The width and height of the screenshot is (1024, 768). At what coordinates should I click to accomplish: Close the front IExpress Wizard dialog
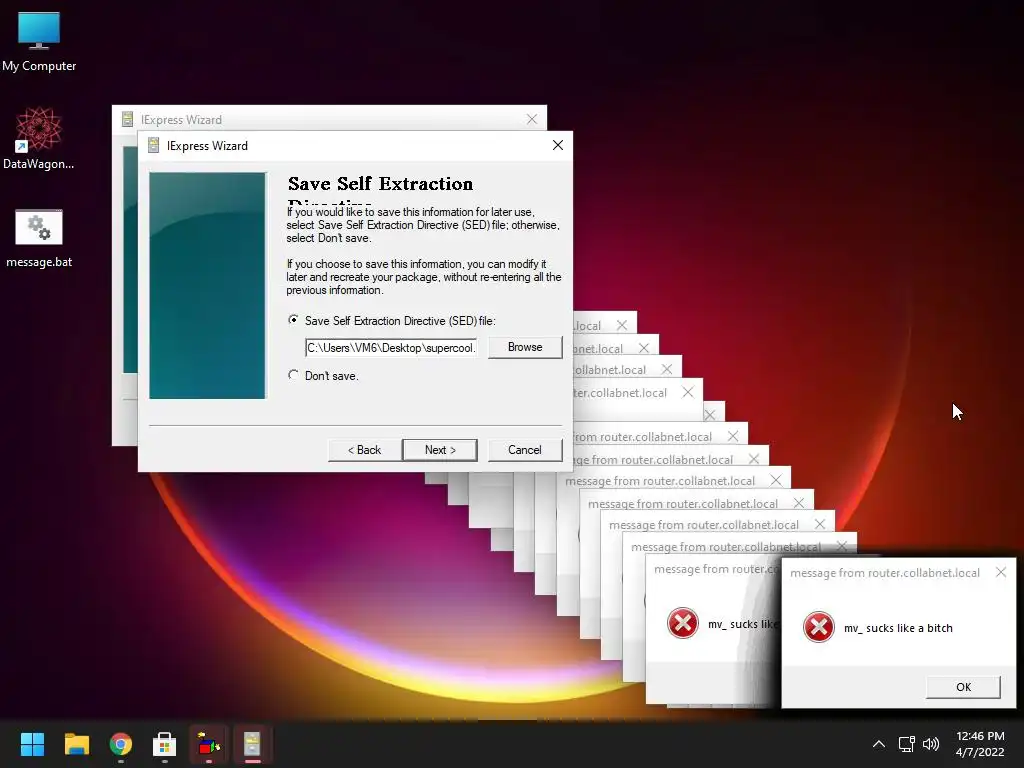[x=558, y=145]
